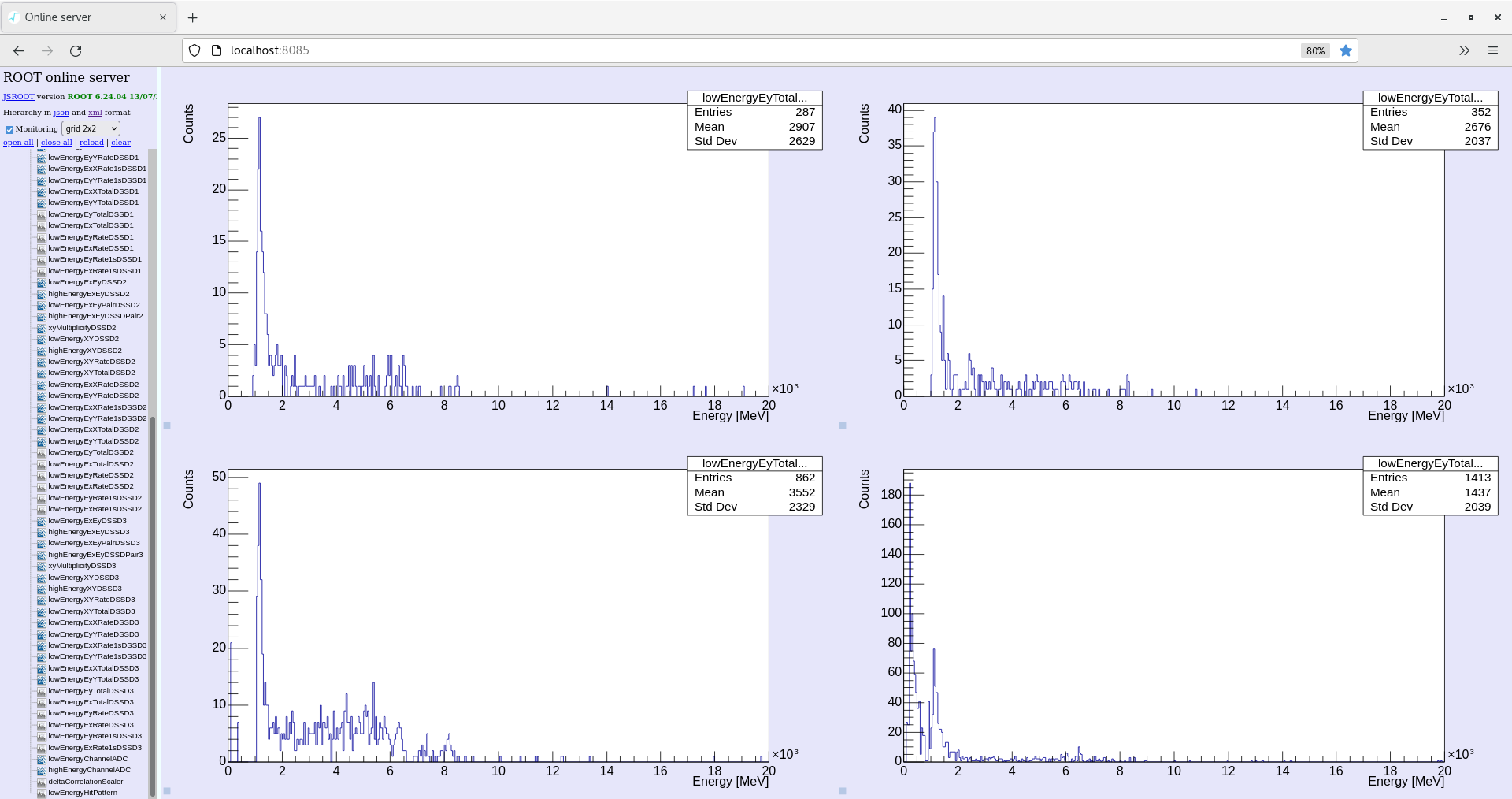Viewport: 1512px width, 799px height.
Task: Click the icon beside lowEnergyHitPattern
Action: pyautogui.click(x=42, y=793)
